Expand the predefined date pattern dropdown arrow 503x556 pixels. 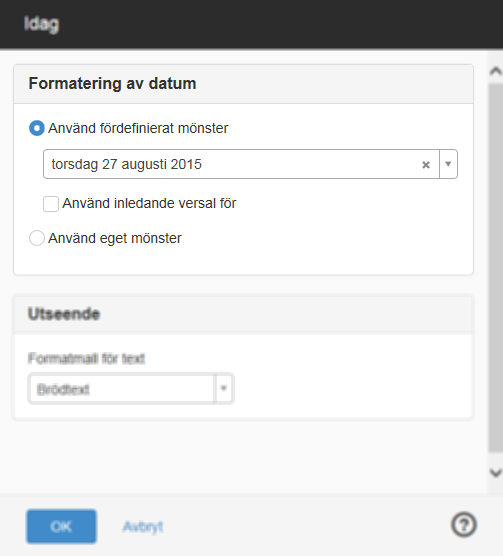(448, 164)
